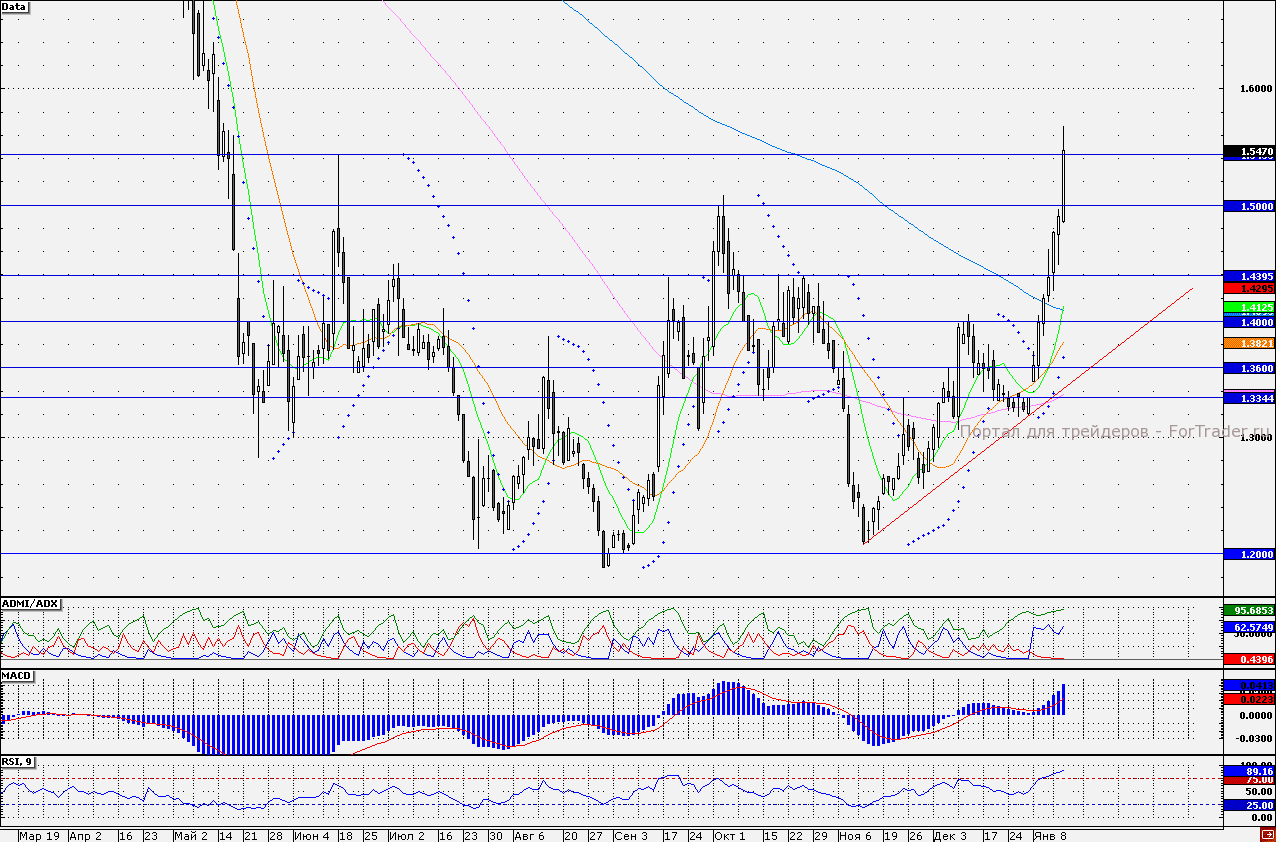Select the ADMI/ADX indicator label
This screenshot has height=842, width=1276.
[31, 604]
